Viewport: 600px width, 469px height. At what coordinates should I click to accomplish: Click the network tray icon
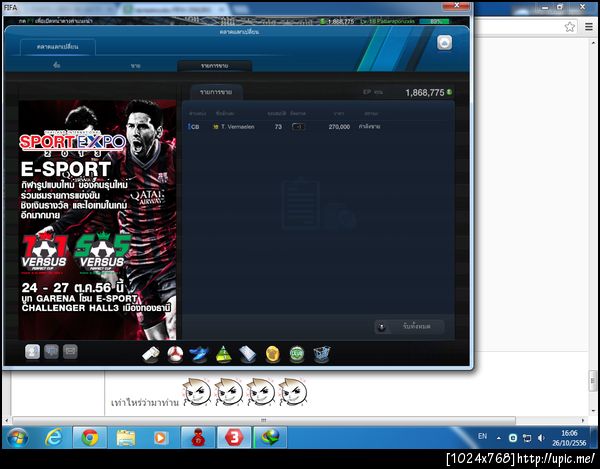(x=527, y=438)
